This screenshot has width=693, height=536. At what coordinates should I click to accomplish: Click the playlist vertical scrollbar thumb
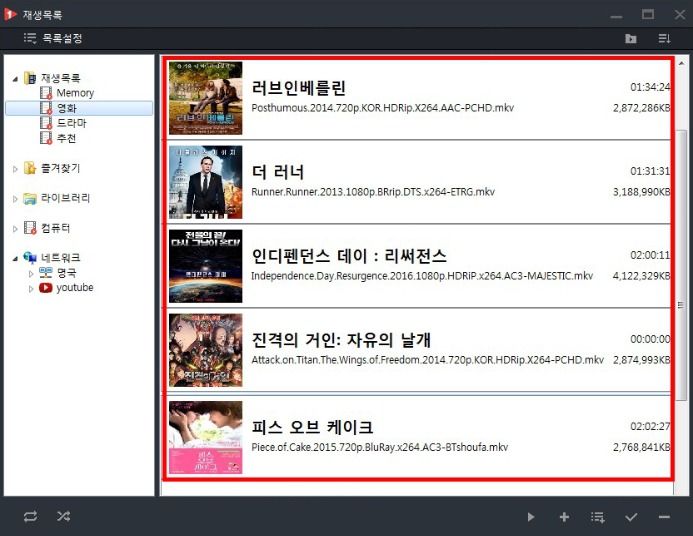681,264
